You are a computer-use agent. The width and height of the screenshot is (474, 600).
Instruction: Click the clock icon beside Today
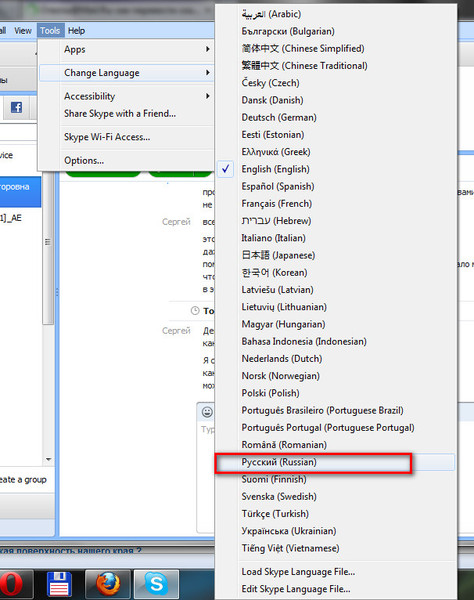point(195,311)
